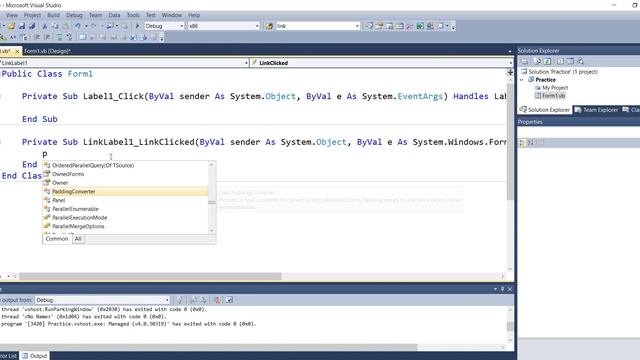Open the Debug menu

coord(74,15)
